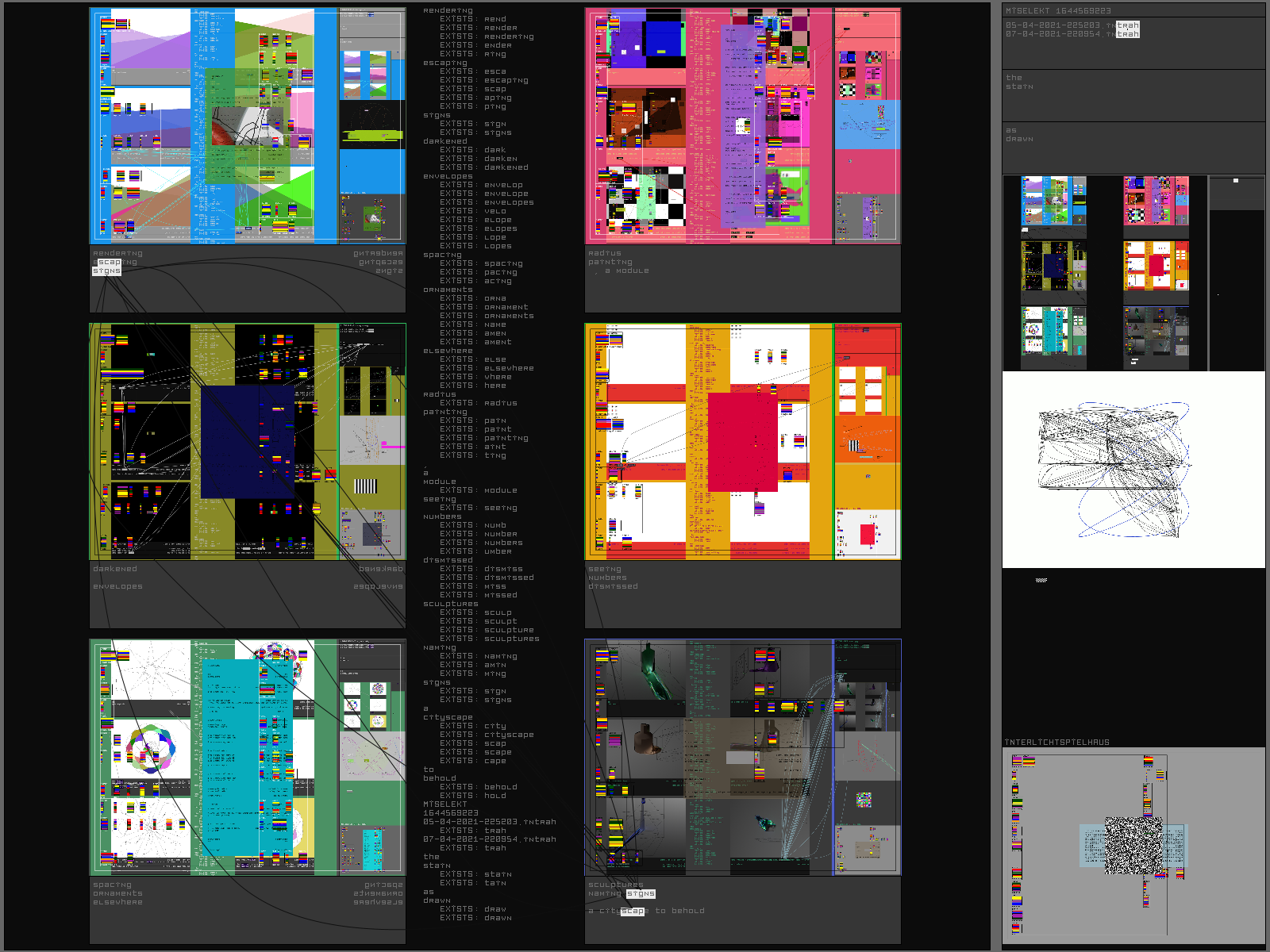Click the INTERLICHTSPIELHAUS panel label
This screenshot has height=952, width=1270.
(x=1056, y=743)
